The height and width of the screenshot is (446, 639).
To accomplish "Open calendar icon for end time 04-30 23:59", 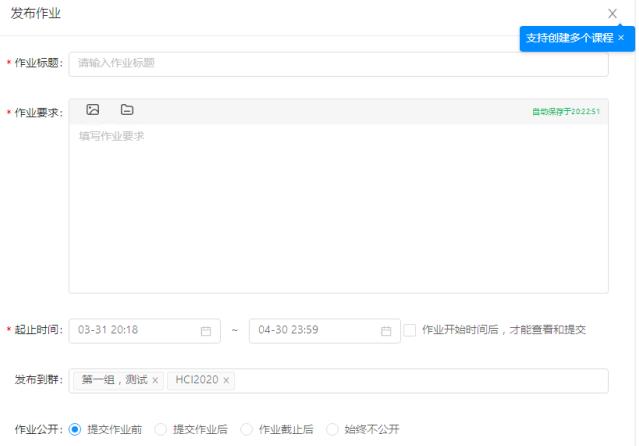I will coord(386,331).
